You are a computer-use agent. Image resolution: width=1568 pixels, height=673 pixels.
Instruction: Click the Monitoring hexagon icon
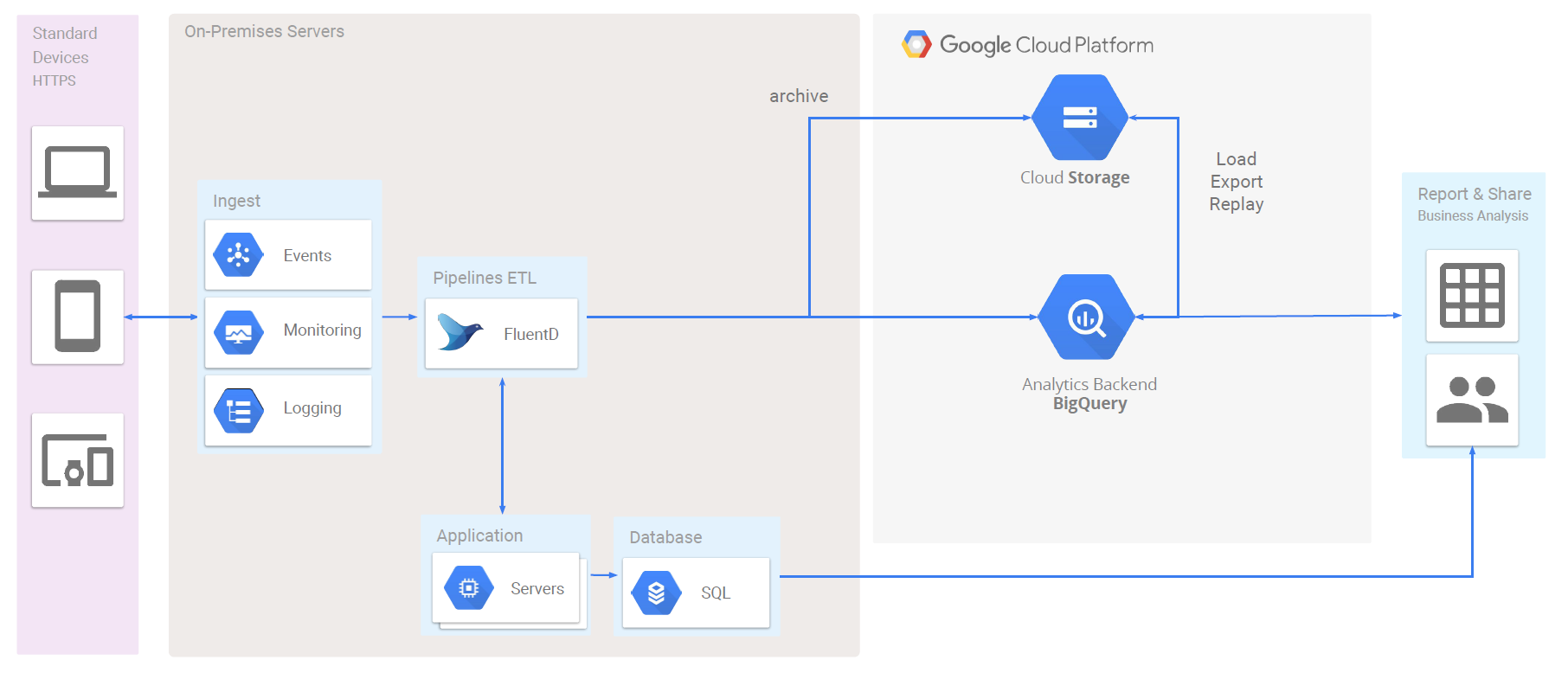pos(238,332)
